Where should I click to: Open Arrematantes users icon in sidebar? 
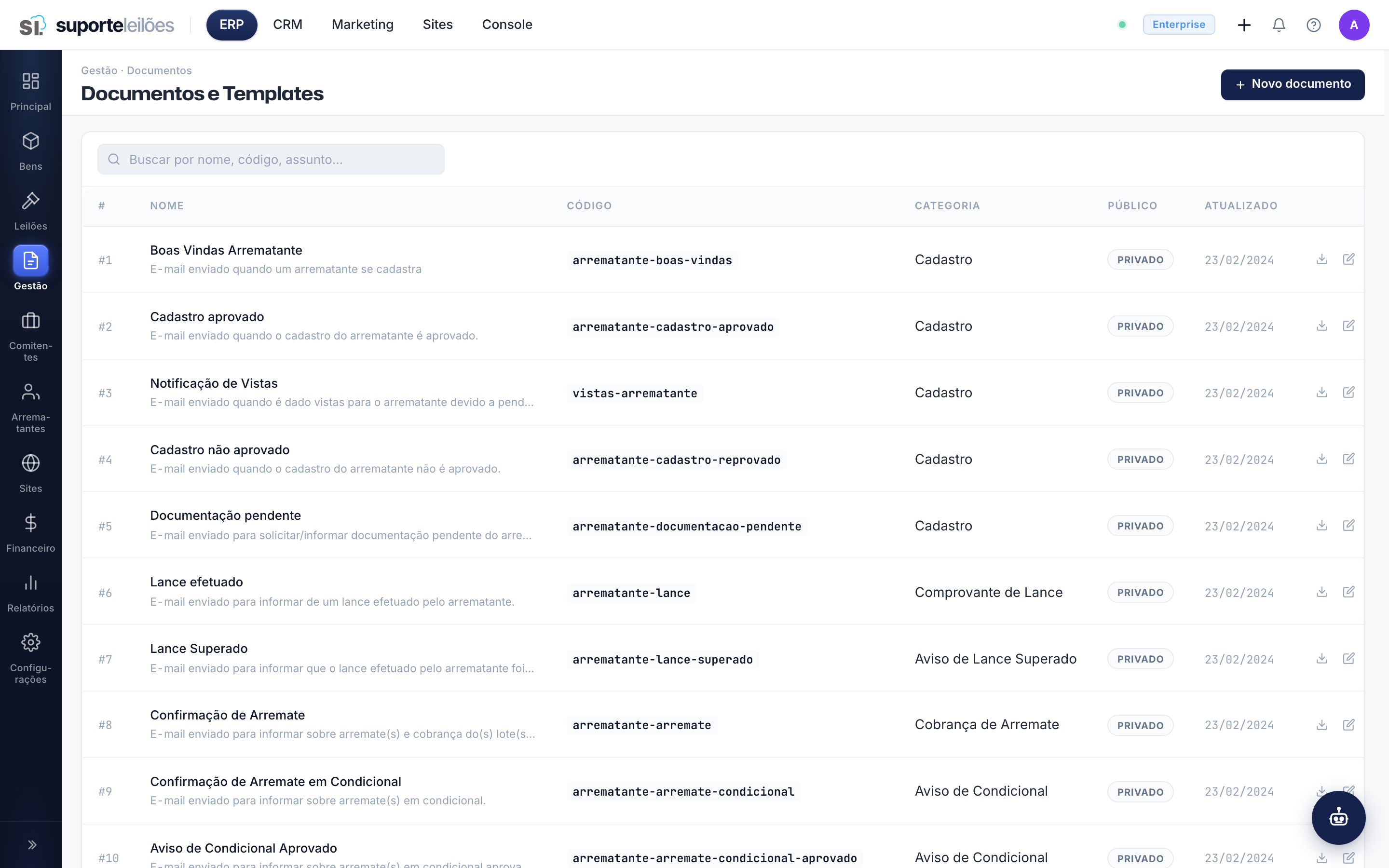tap(30, 392)
